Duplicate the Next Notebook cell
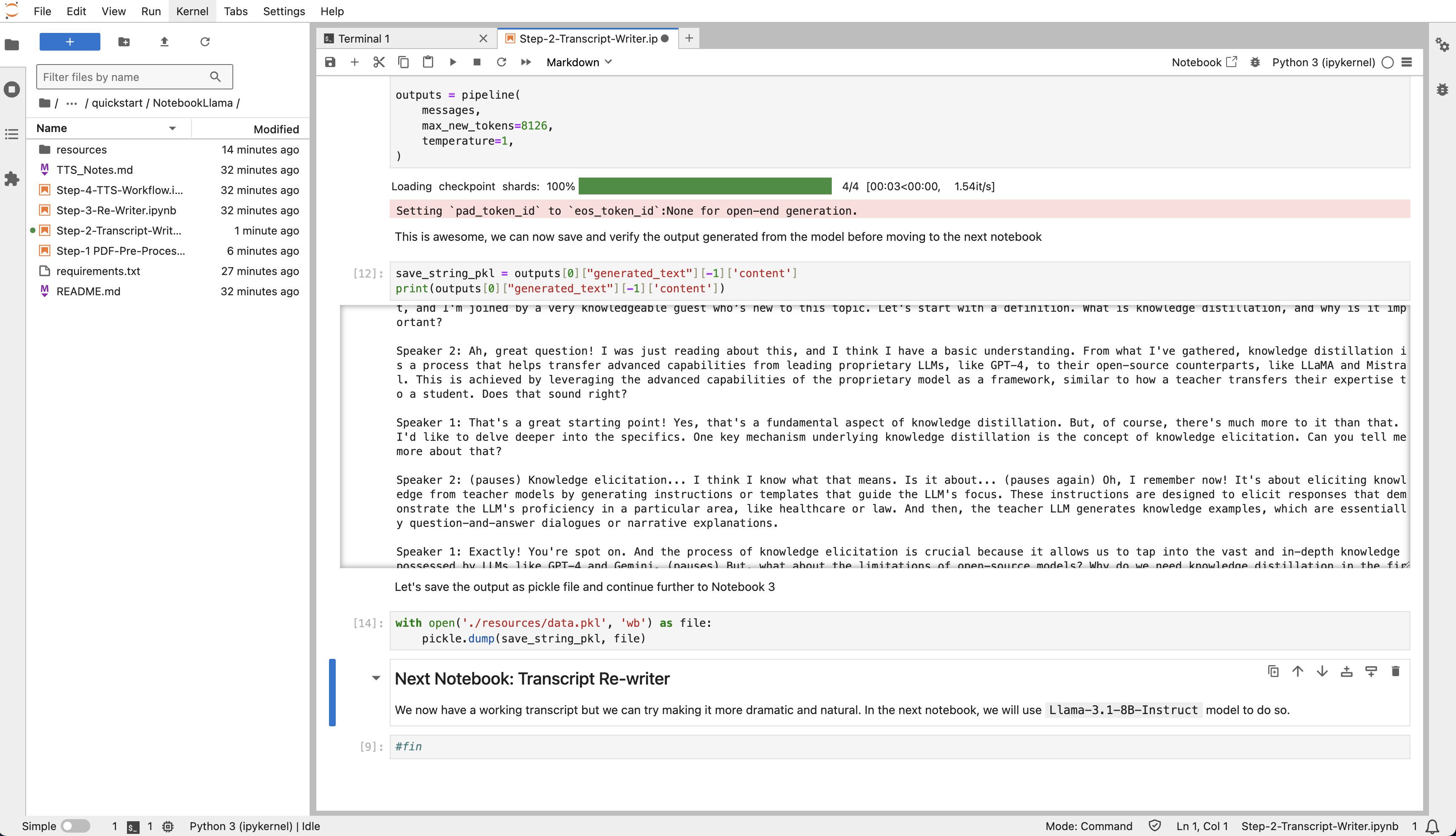The height and width of the screenshot is (836, 1456). click(1273, 671)
